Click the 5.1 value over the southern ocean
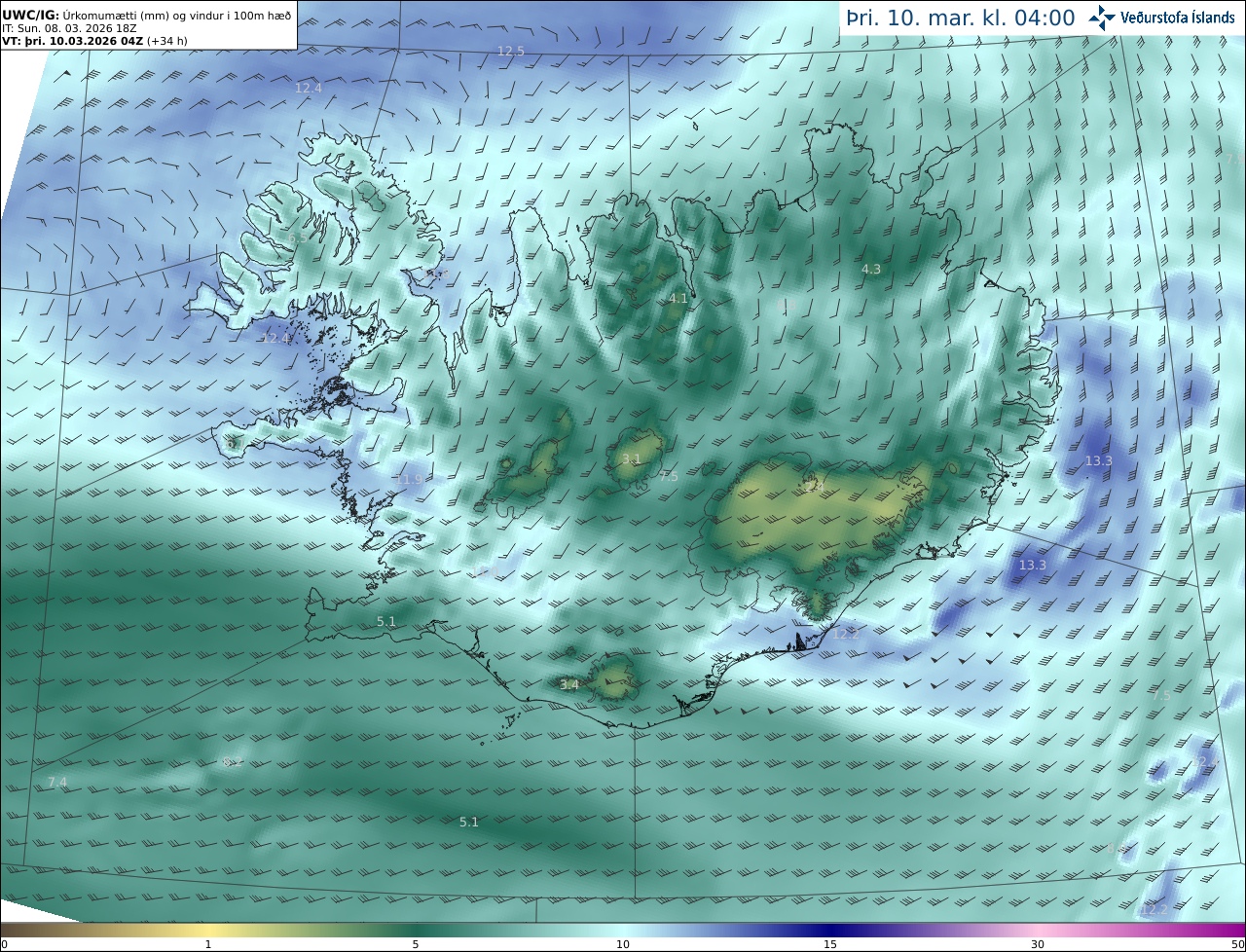 469,822
